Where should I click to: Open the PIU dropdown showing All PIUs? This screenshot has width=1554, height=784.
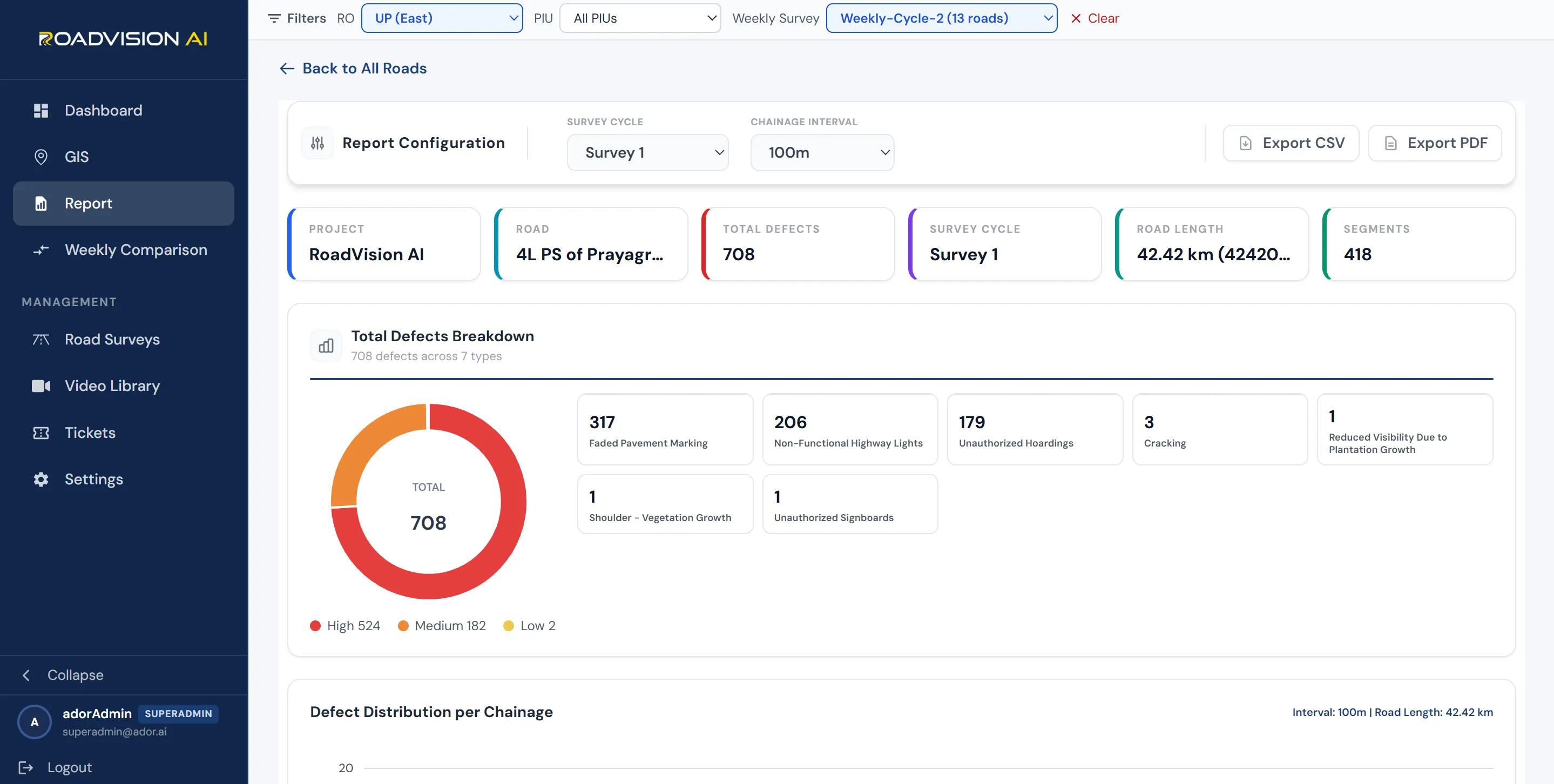point(639,18)
